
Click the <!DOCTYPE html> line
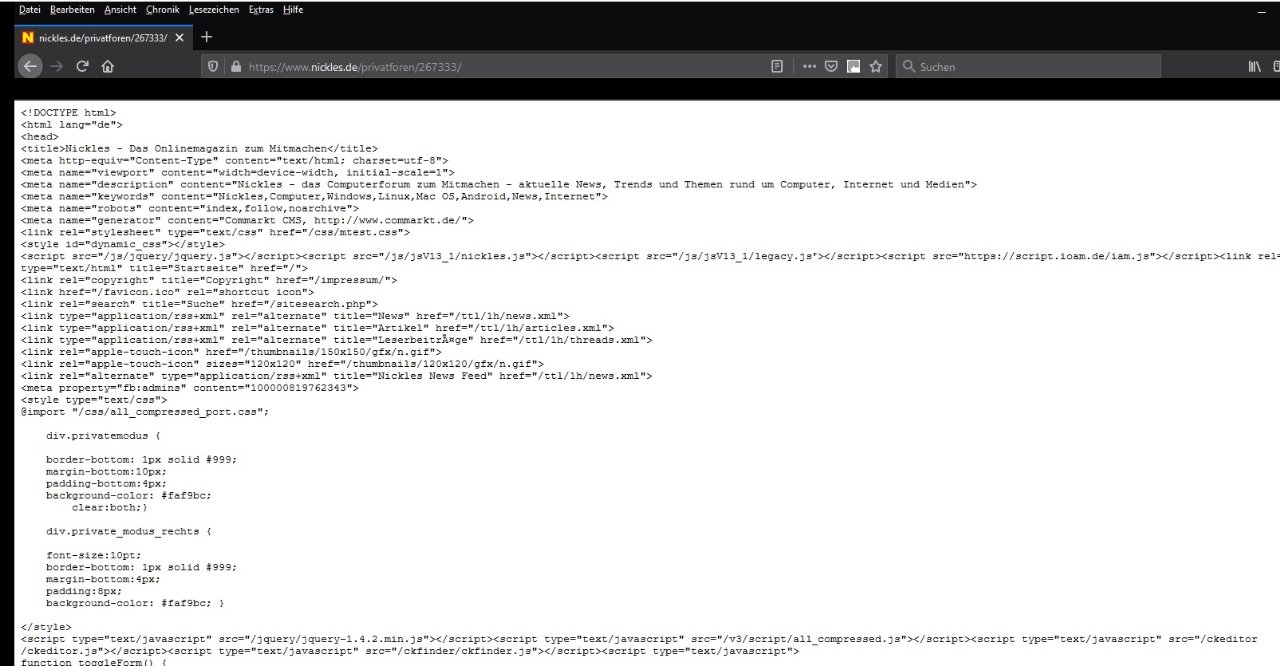click(x=68, y=113)
